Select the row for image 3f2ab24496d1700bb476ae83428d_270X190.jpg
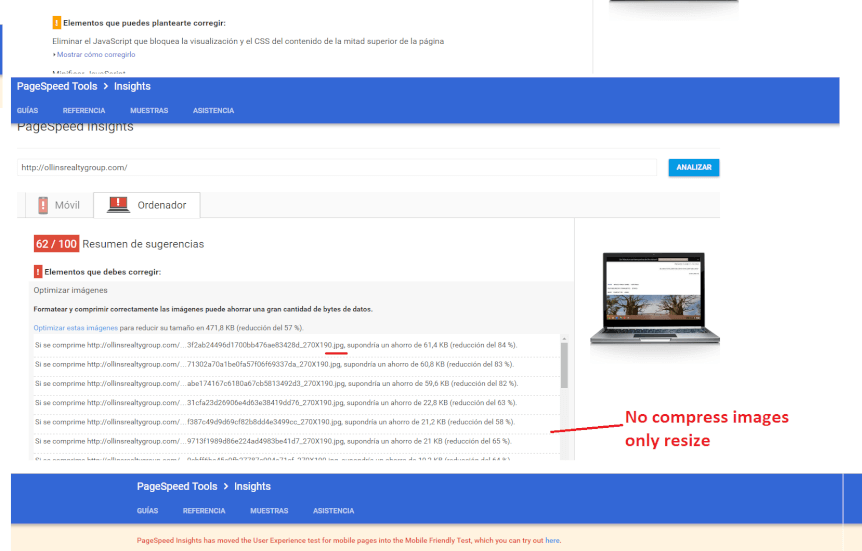 point(297,345)
